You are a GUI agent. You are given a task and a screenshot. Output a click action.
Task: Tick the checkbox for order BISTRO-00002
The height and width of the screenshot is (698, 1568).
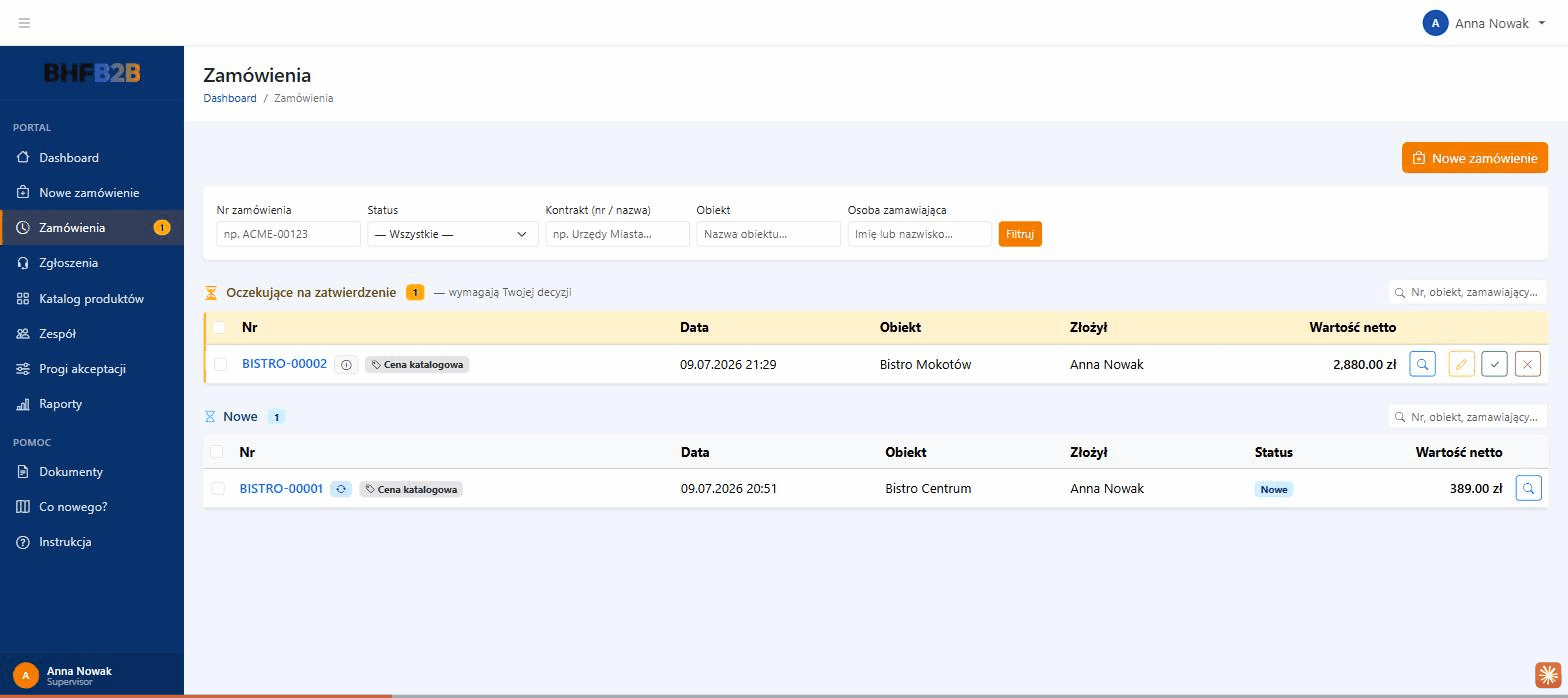220,365
